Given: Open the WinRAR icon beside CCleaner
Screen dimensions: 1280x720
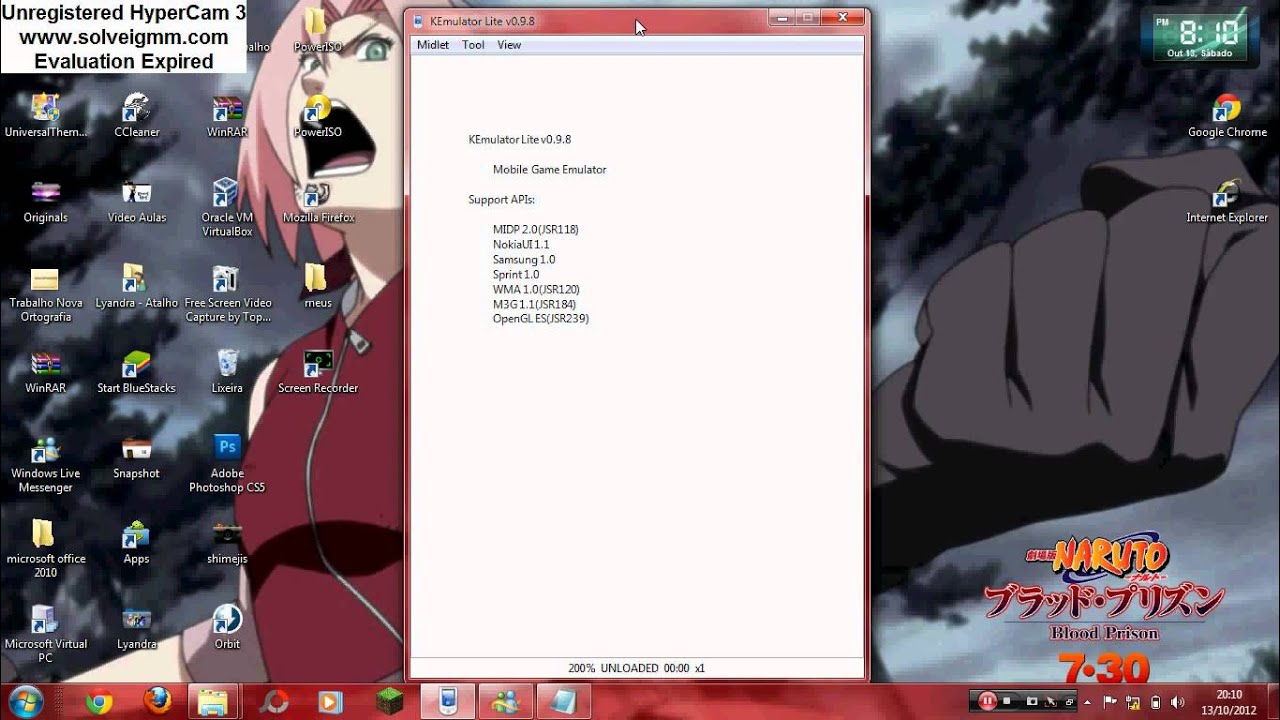Looking at the screenshot, I should [x=227, y=116].
